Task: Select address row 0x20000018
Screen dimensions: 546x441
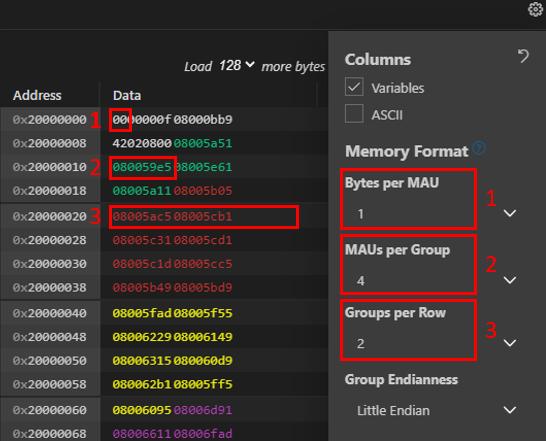Action: (49, 191)
